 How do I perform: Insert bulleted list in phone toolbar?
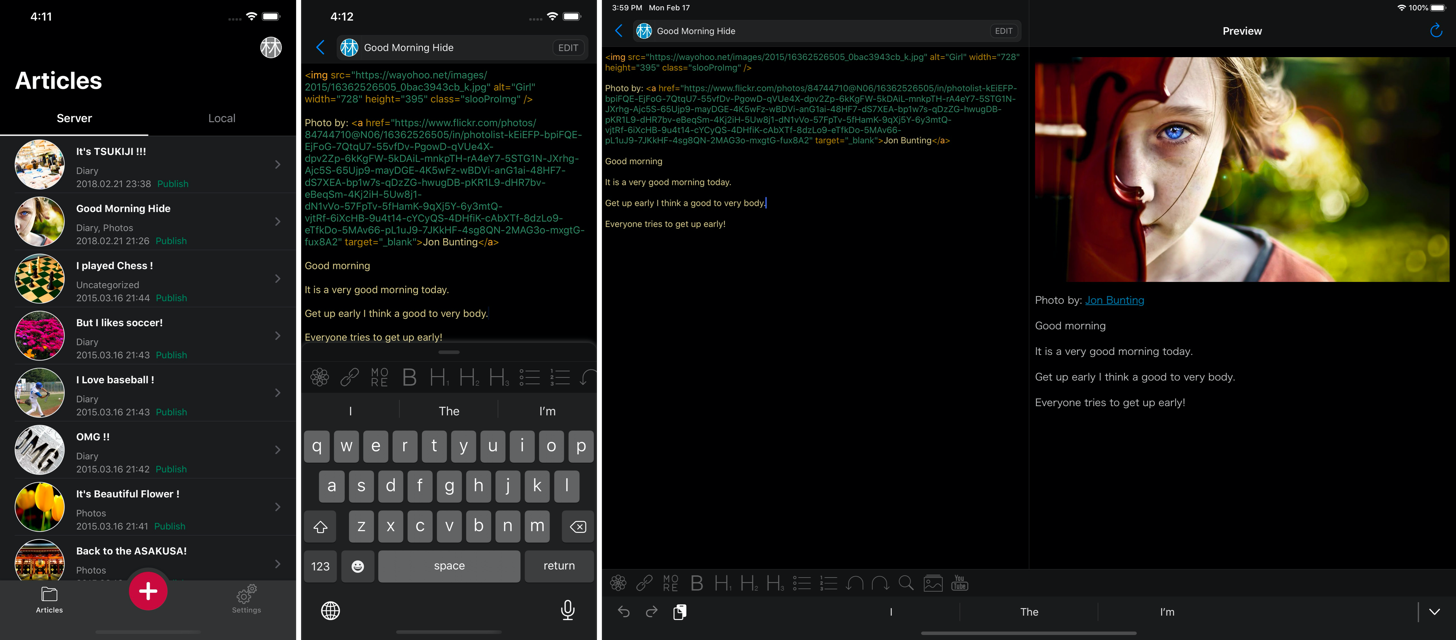click(530, 377)
